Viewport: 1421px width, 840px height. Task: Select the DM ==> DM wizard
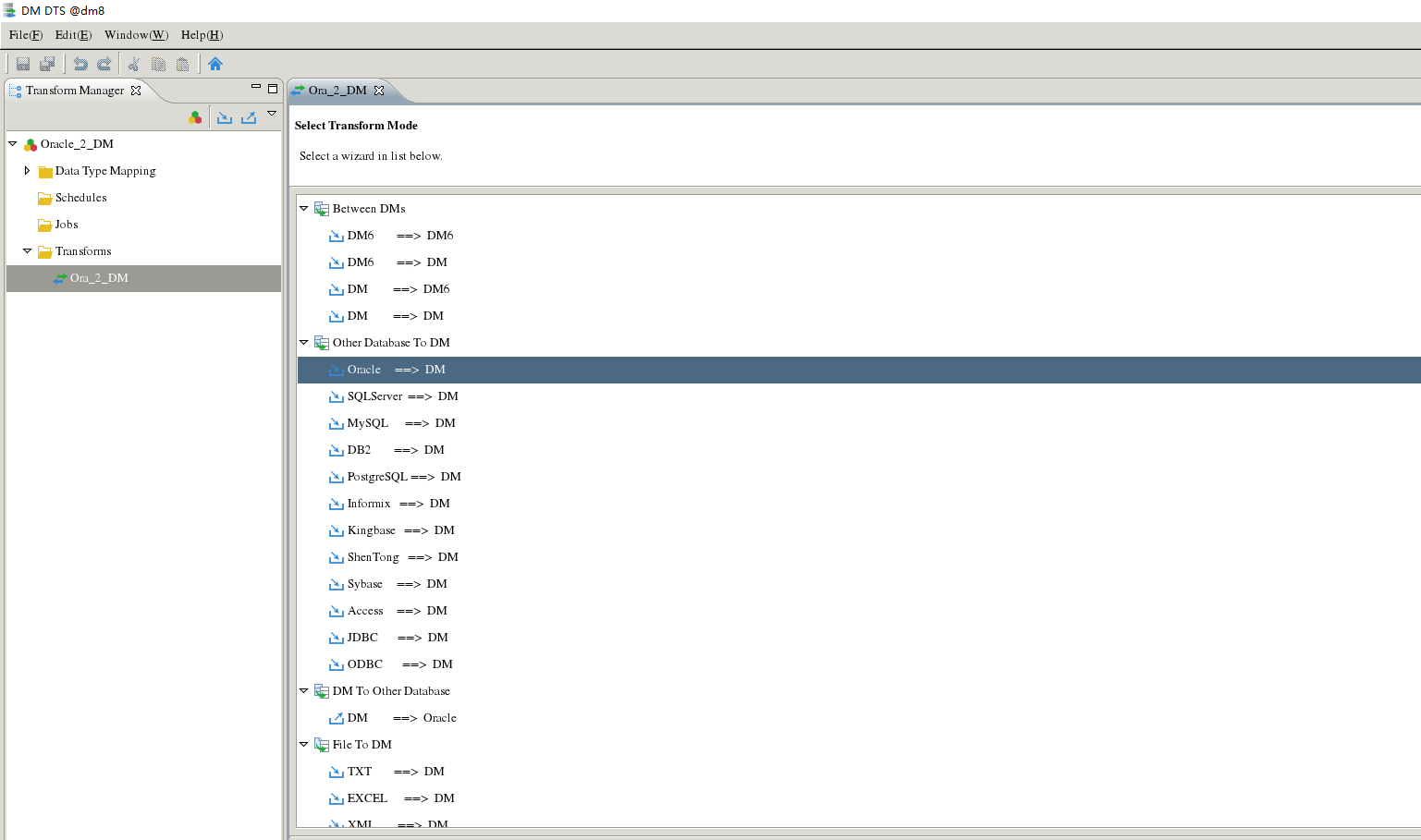click(x=396, y=316)
